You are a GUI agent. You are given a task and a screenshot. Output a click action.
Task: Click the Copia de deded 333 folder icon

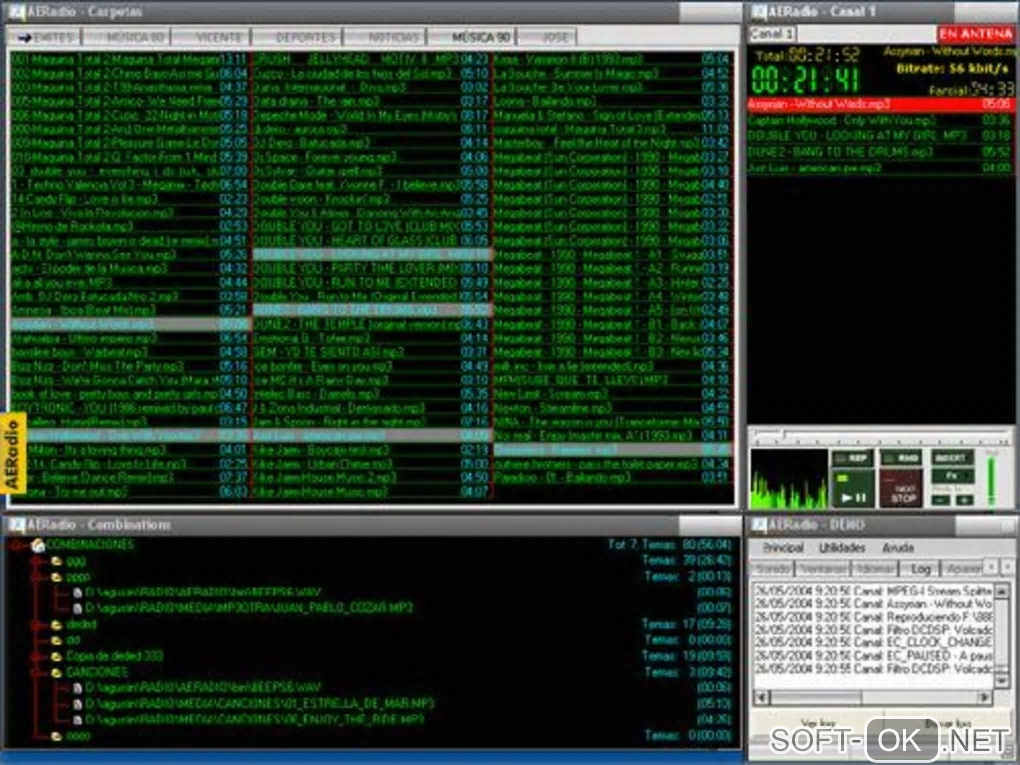pos(57,656)
